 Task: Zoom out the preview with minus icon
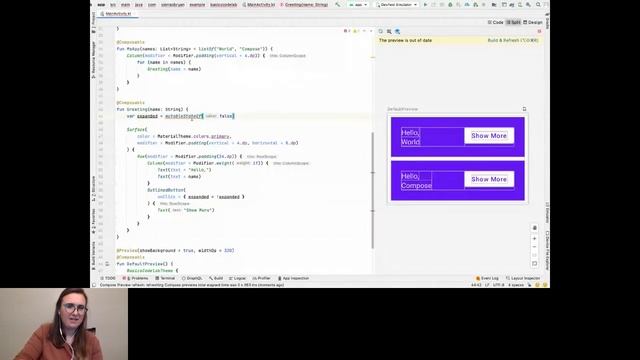point(534,247)
